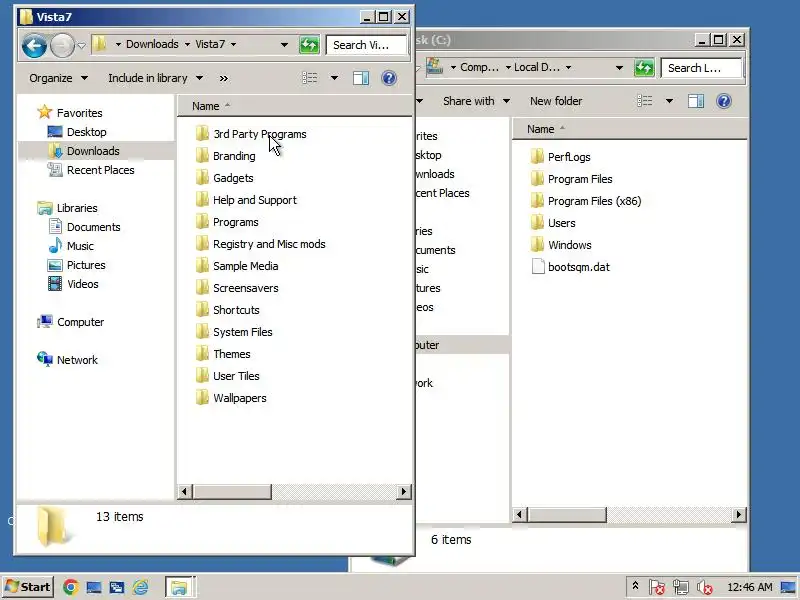The width and height of the screenshot is (800, 600).
Task: Select the Wallpapers folder
Action: coord(231,398)
